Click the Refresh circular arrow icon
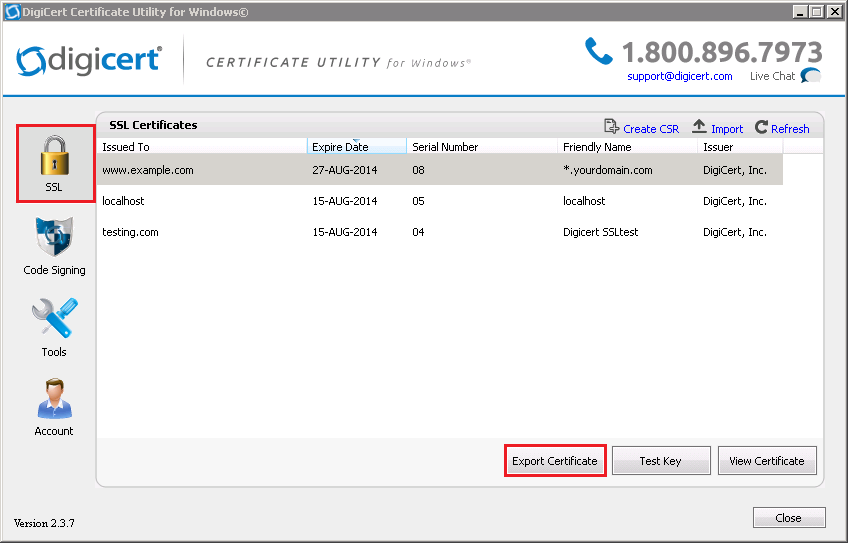 point(761,127)
